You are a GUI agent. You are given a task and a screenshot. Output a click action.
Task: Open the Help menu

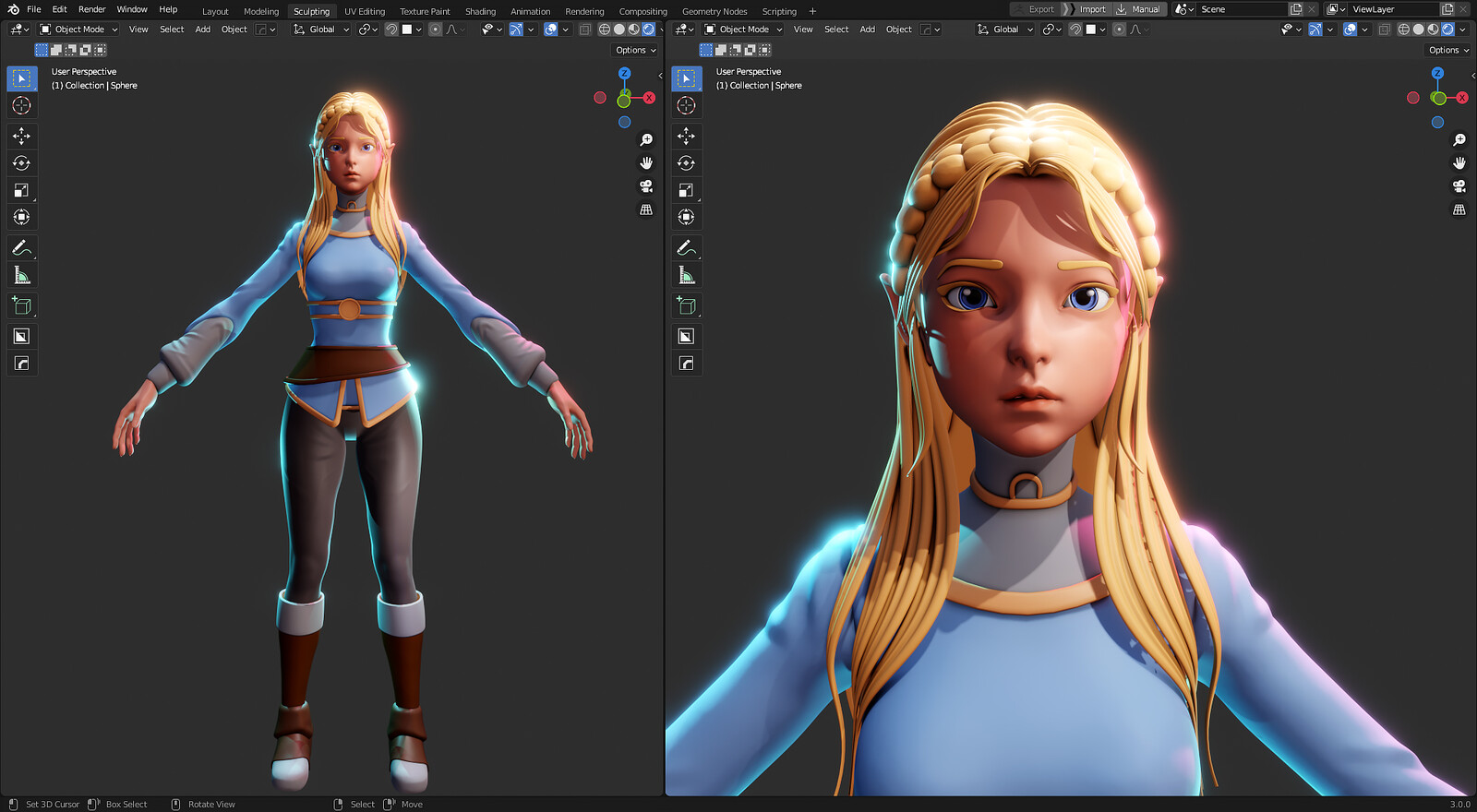168,9
